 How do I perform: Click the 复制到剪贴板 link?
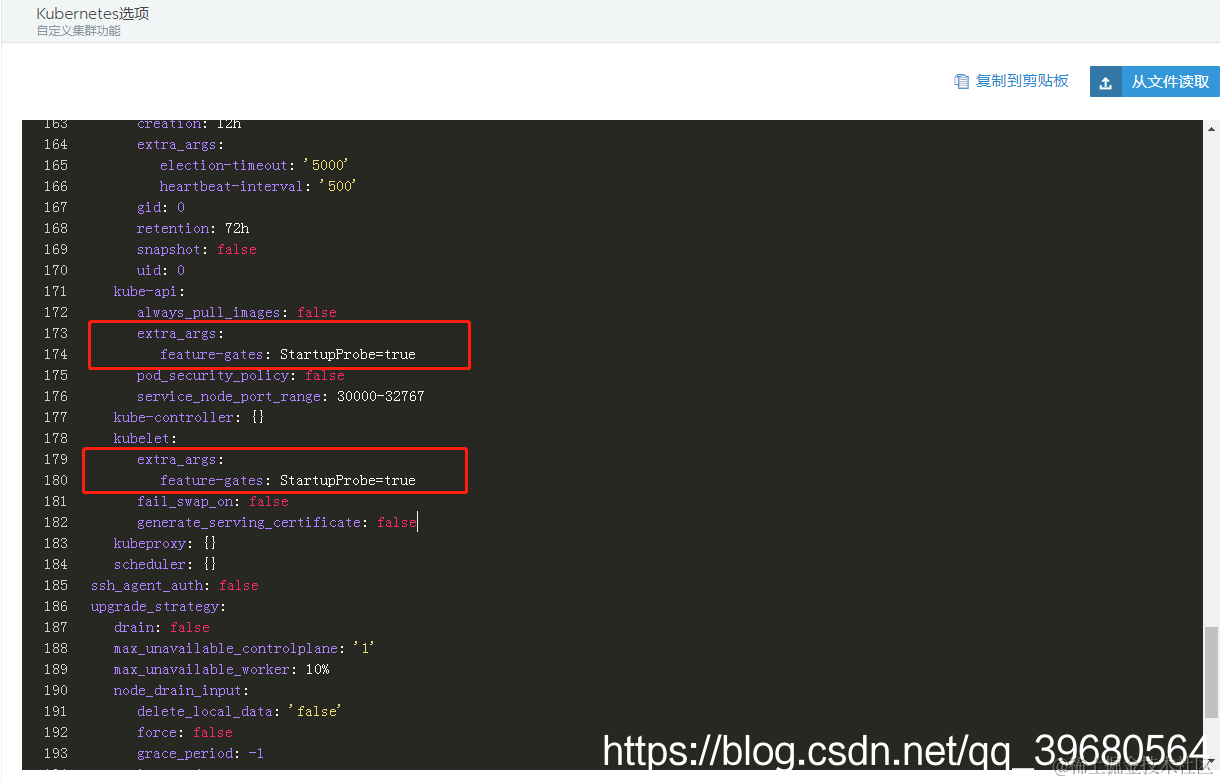pyautogui.click(x=1022, y=81)
